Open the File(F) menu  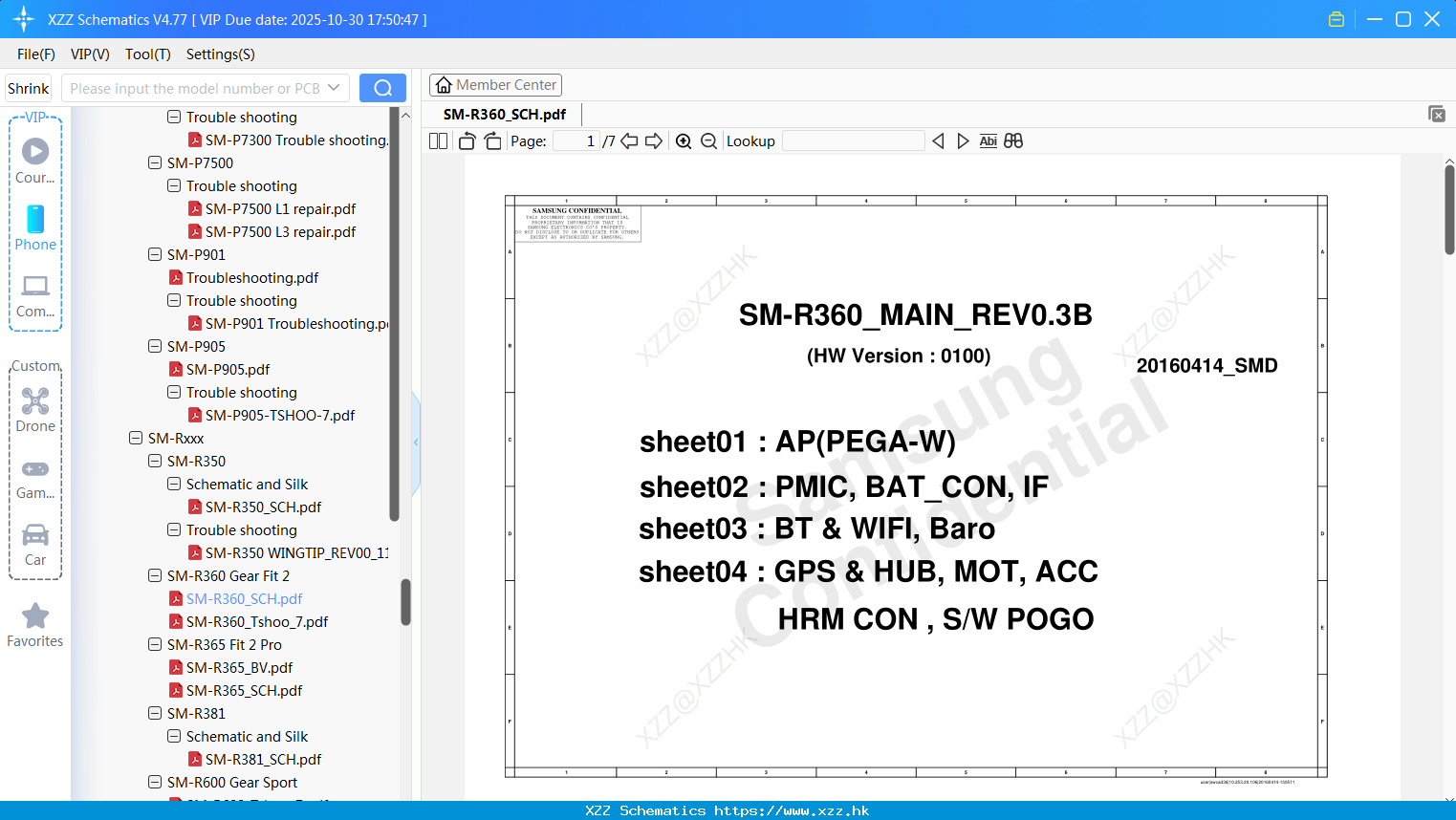(x=36, y=54)
